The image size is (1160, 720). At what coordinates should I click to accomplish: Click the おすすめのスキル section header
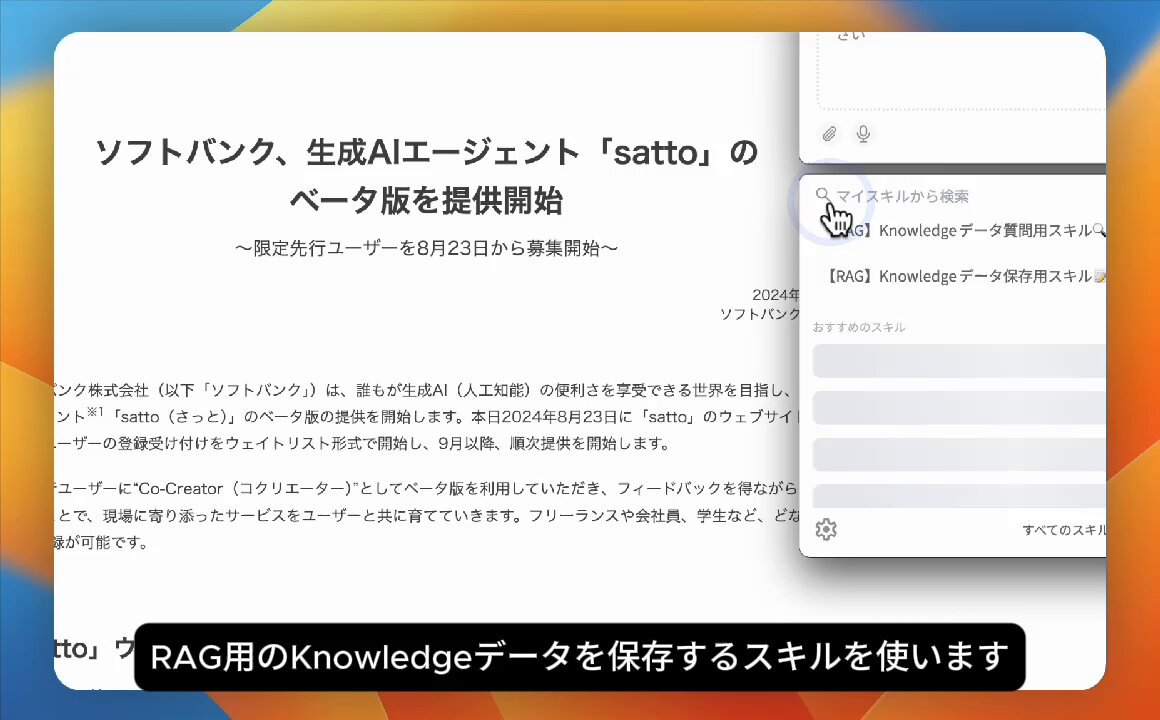tap(860, 327)
